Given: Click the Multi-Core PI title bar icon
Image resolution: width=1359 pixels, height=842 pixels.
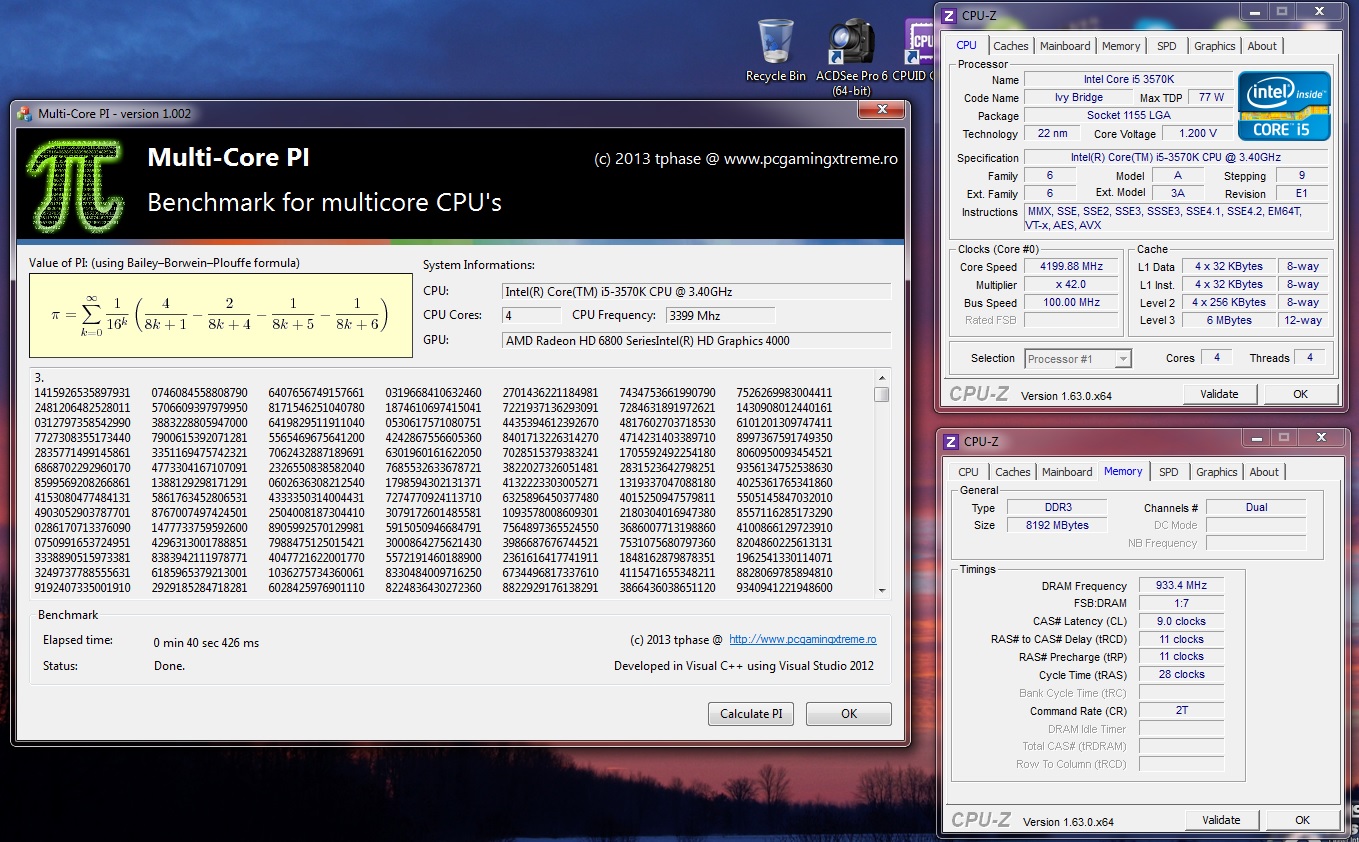Looking at the screenshot, I should [x=25, y=114].
